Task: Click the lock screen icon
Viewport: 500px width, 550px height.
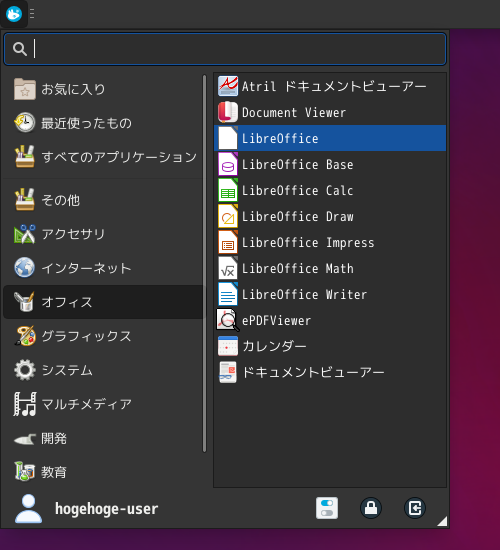Action: (x=371, y=508)
